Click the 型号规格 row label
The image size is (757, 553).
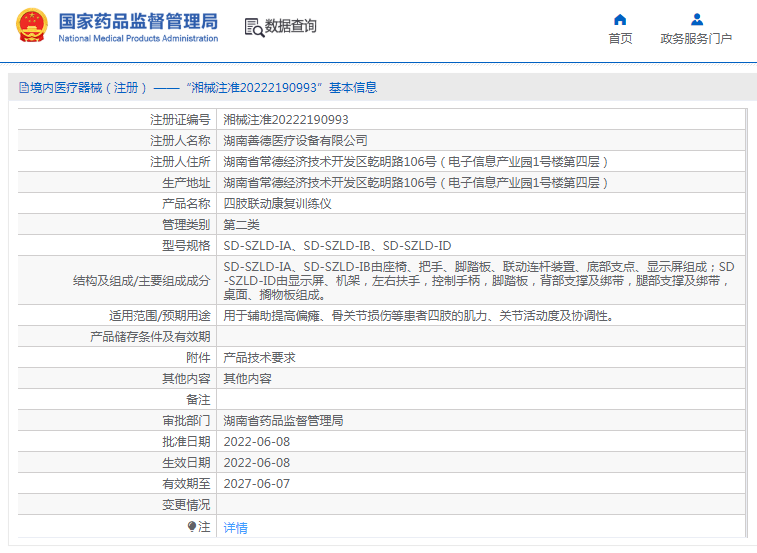click(x=186, y=246)
